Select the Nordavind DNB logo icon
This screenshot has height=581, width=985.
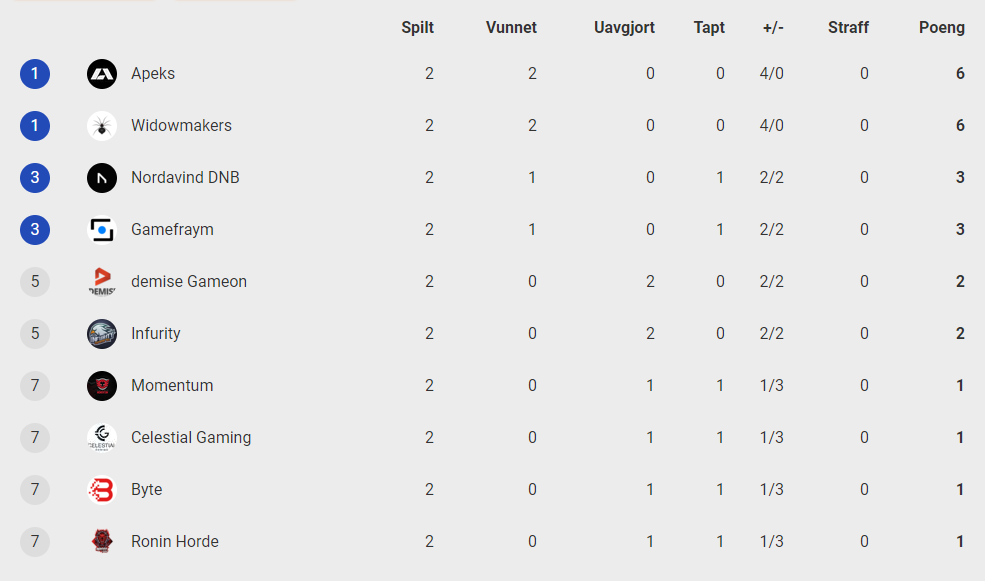coord(102,178)
